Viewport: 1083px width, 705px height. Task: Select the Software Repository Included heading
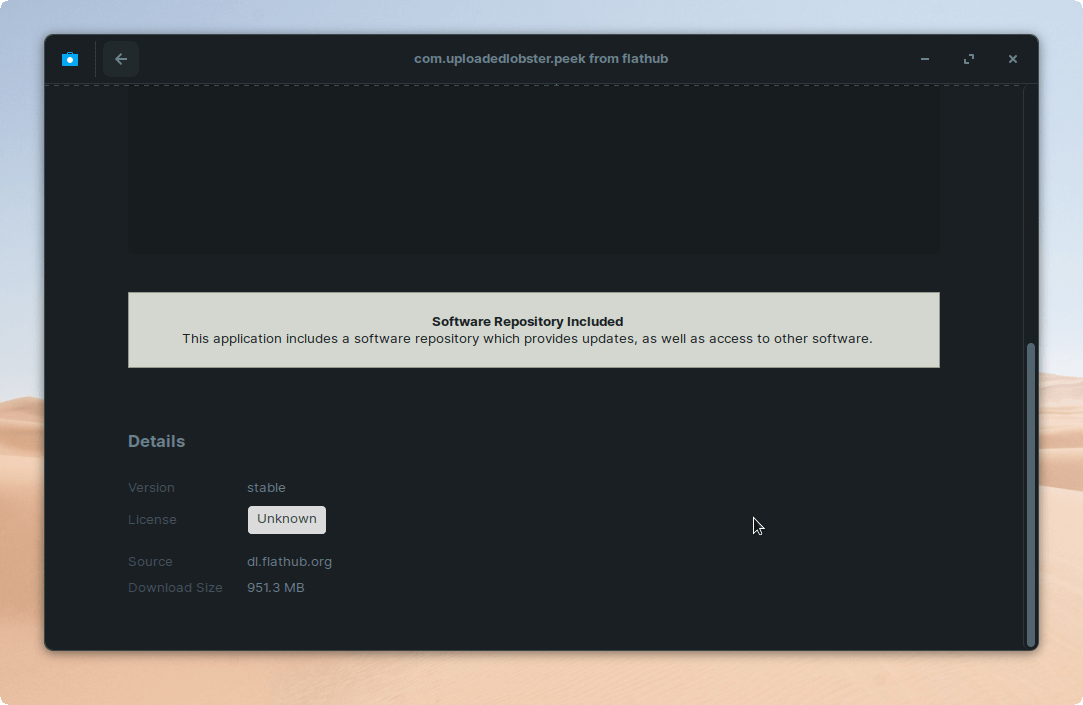point(527,321)
